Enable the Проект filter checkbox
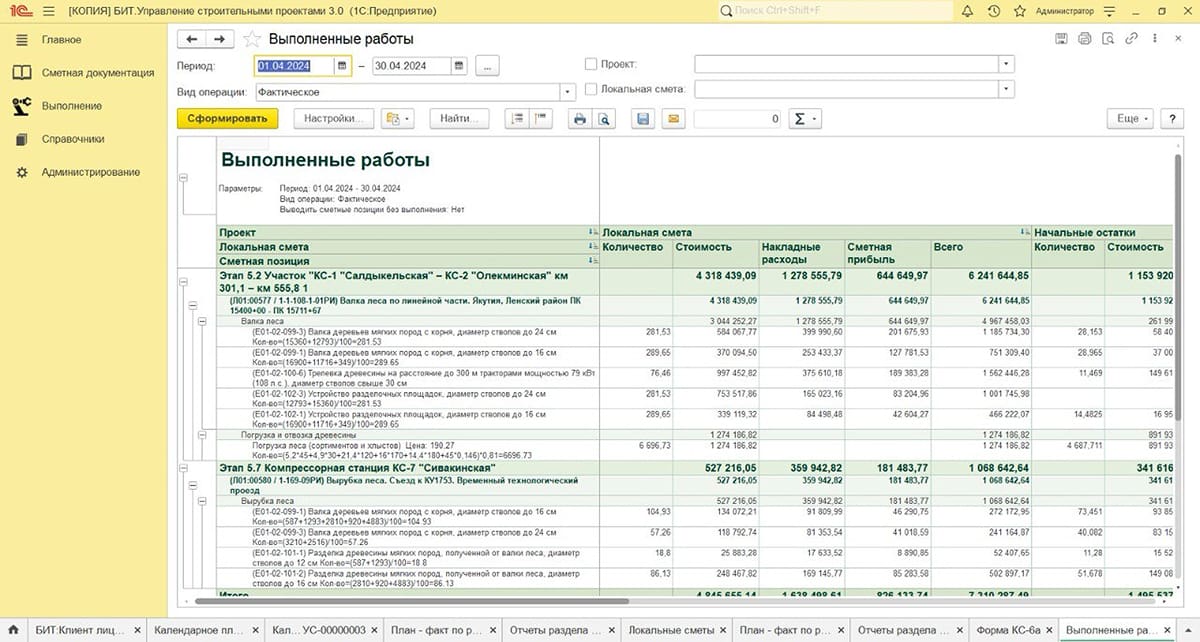 tap(591, 64)
